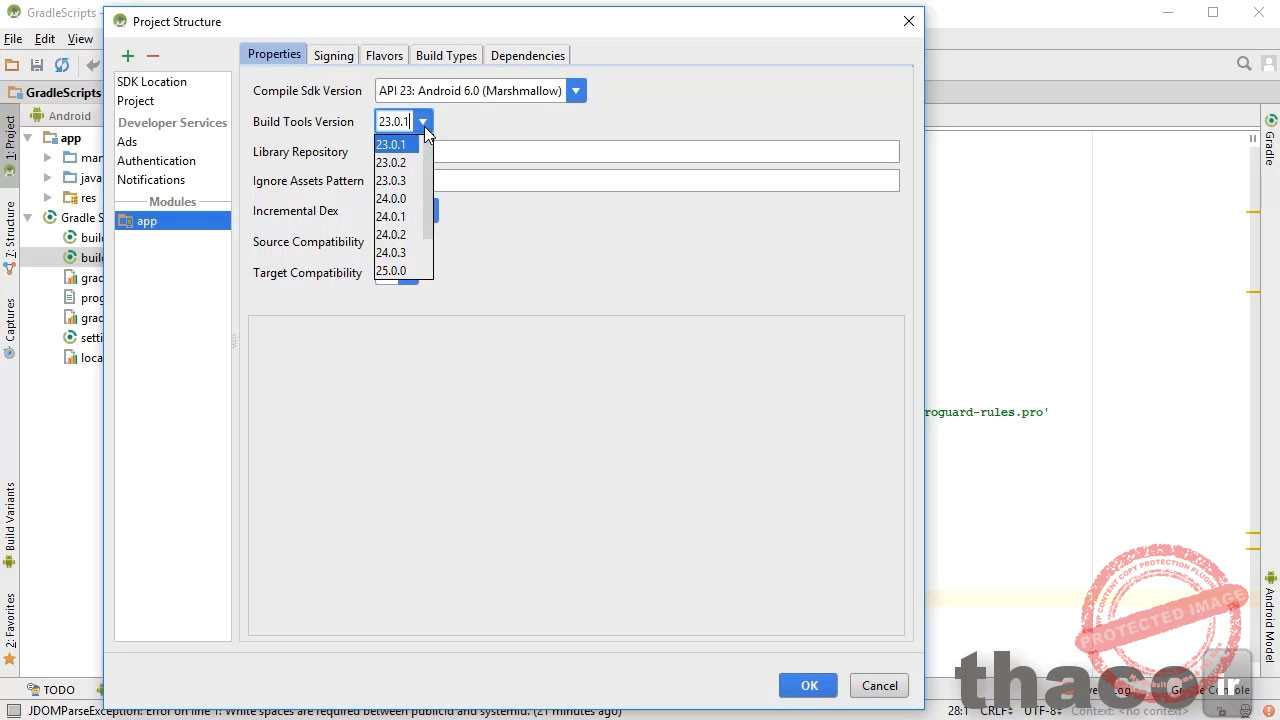The width and height of the screenshot is (1280, 720).
Task: Select the Ads developer service
Action: click(x=127, y=141)
